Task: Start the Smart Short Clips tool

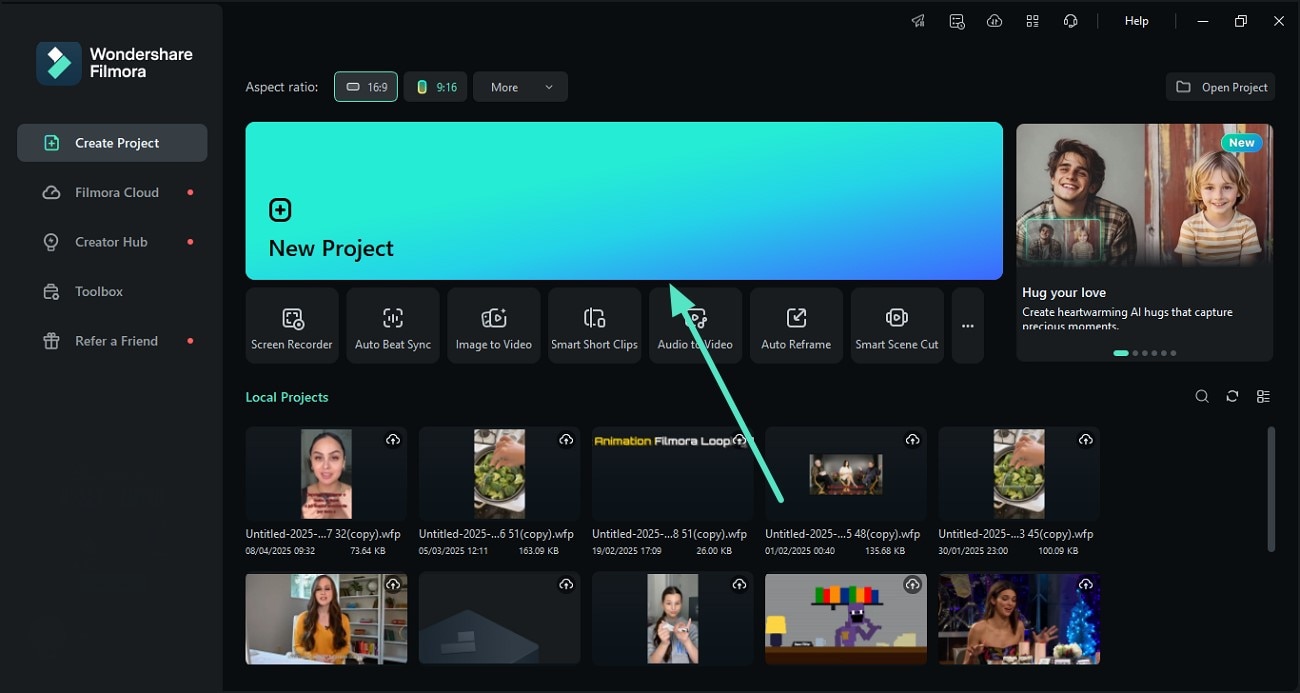Action: coord(594,325)
